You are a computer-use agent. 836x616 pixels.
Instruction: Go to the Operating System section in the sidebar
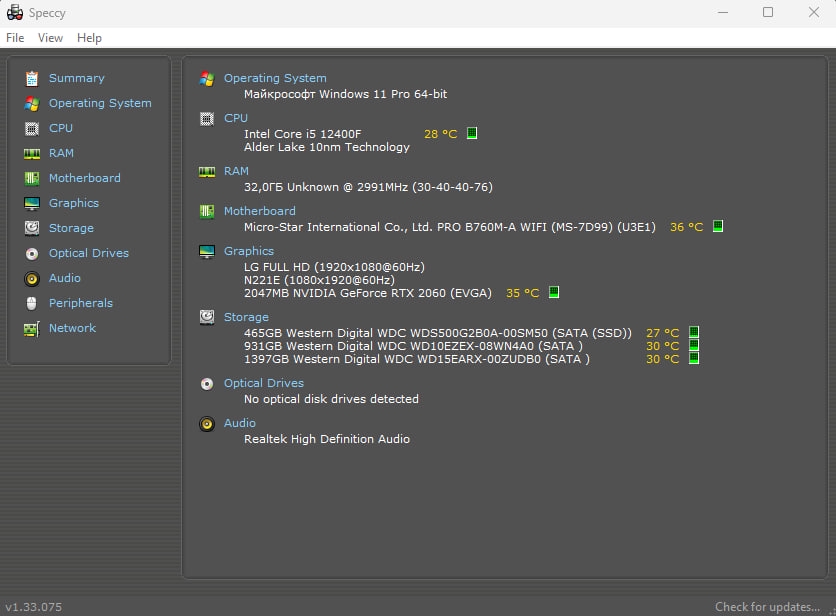click(x=100, y=103)
